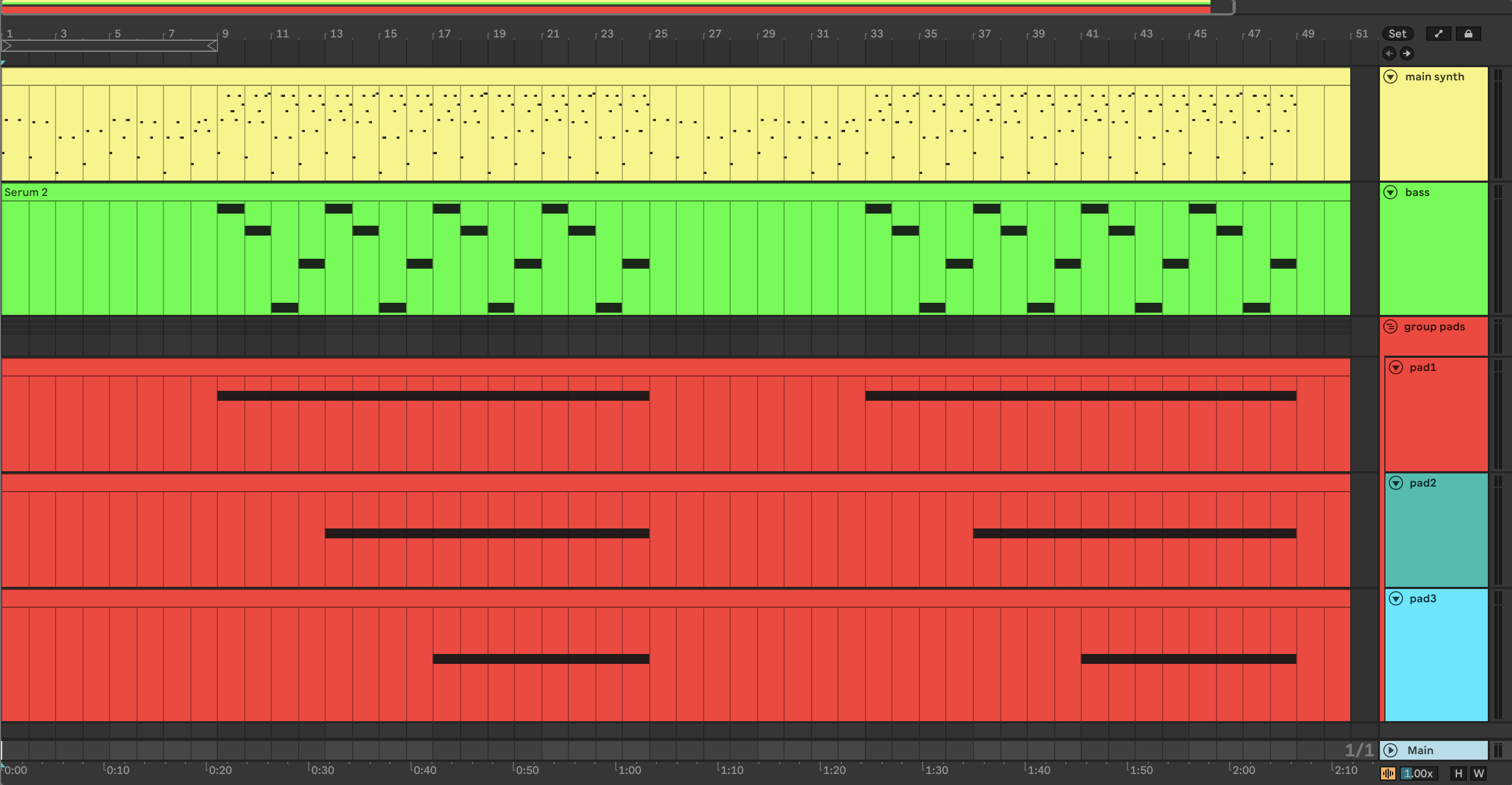Jump to the next locator arrow
1512x785 pixels.
tap(1407, 53)
